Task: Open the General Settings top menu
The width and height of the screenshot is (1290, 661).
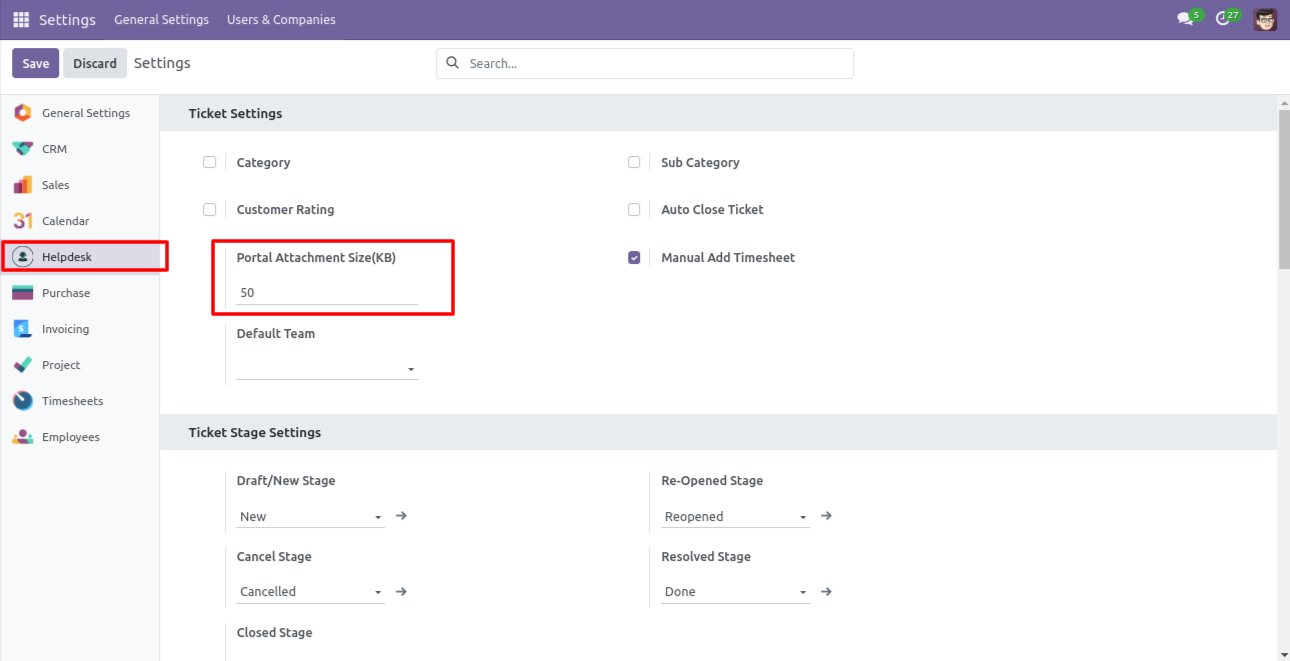Action: [161, 19]
